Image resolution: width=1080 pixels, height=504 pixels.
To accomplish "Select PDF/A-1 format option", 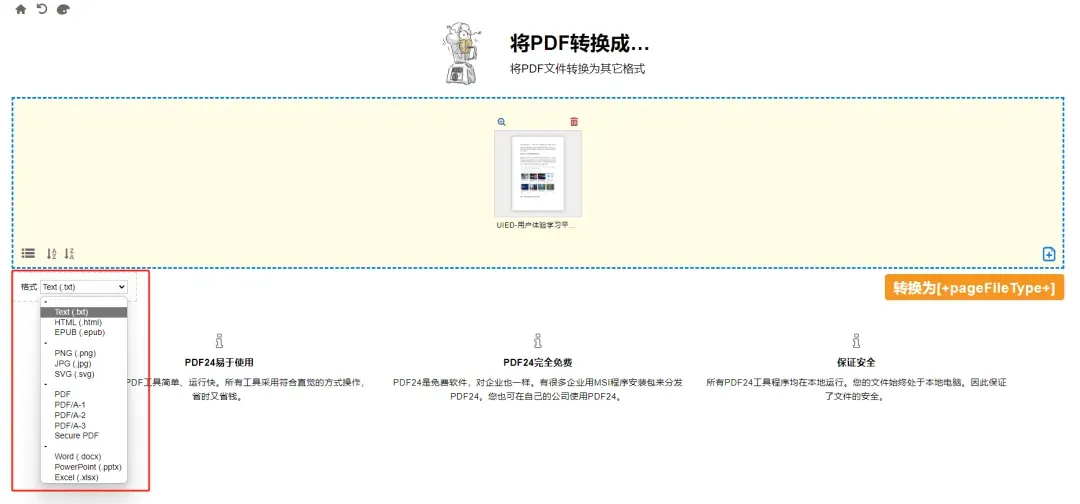I will [83, 405].
